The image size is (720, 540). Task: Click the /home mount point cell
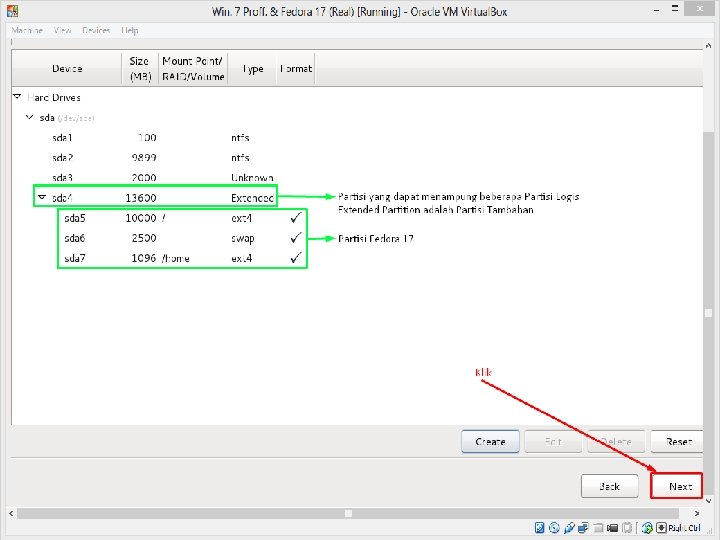175,258
